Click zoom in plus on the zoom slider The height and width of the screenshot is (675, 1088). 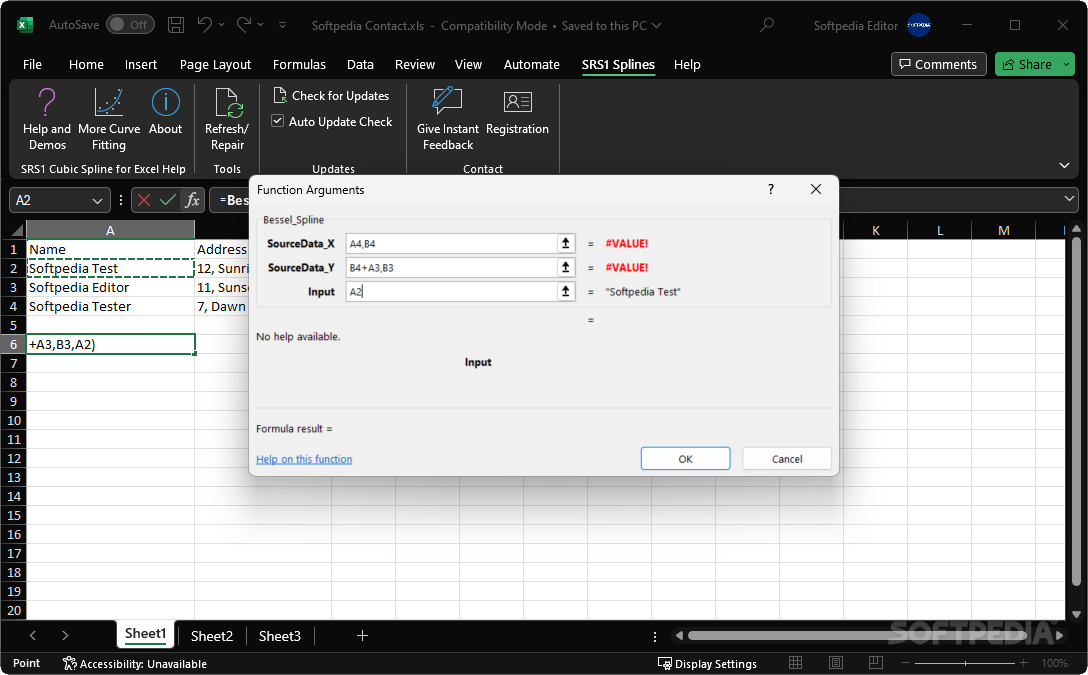pos(1023,664)
